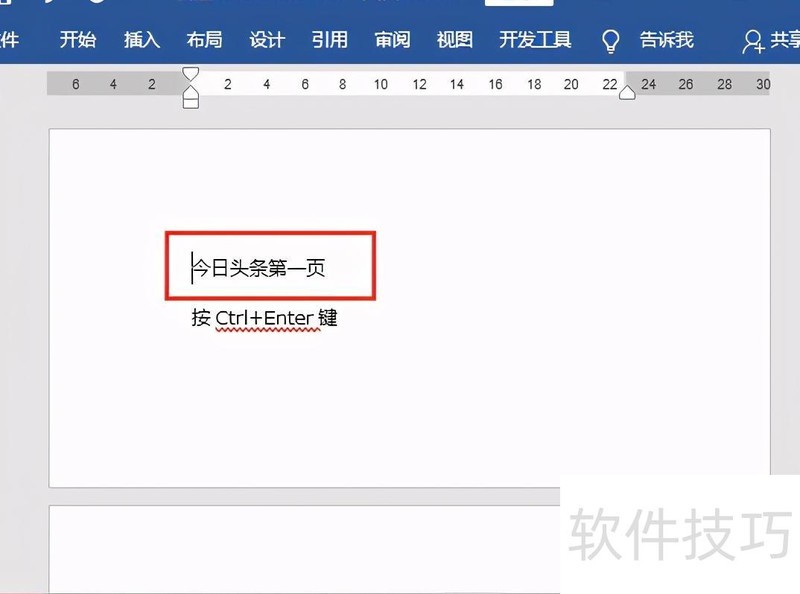Click in the text 今日头条第一页

pos(260,267)
